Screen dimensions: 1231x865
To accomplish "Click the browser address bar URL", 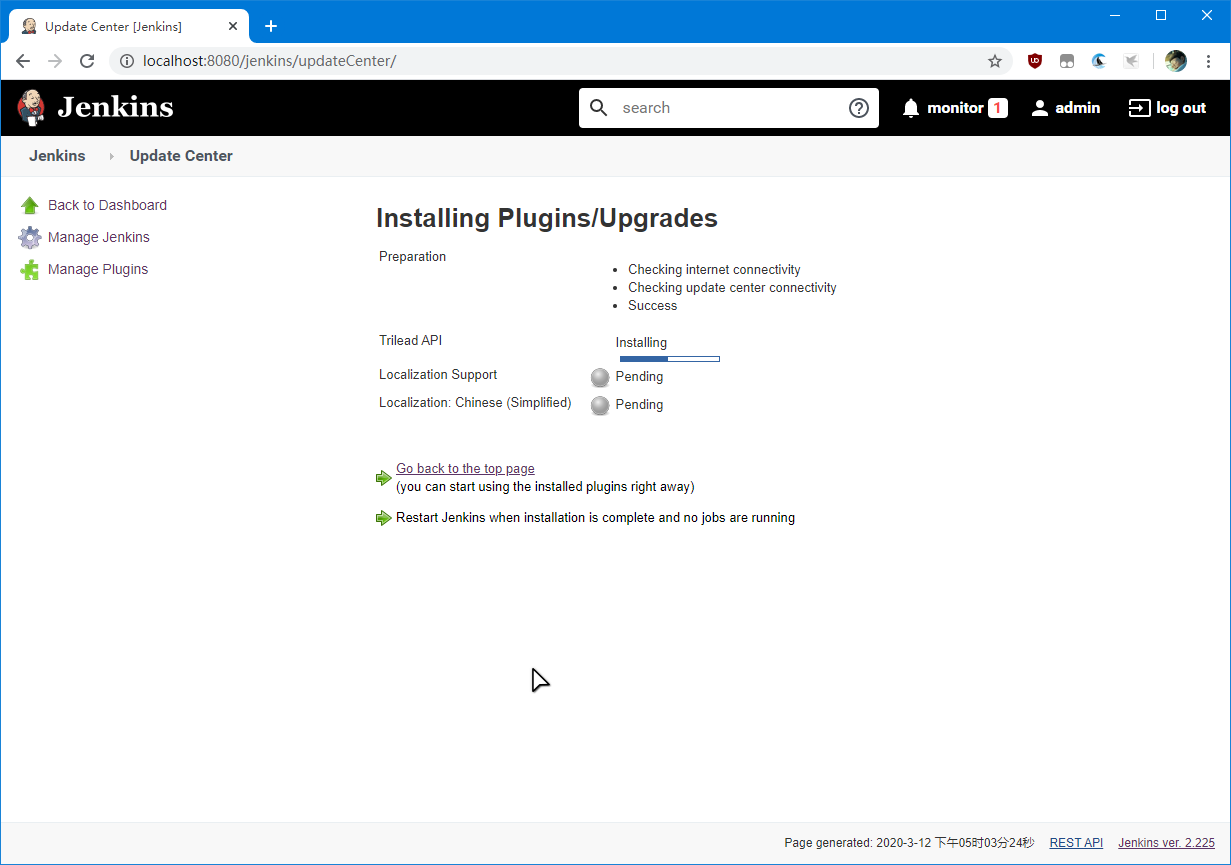I will click(269, 61).
